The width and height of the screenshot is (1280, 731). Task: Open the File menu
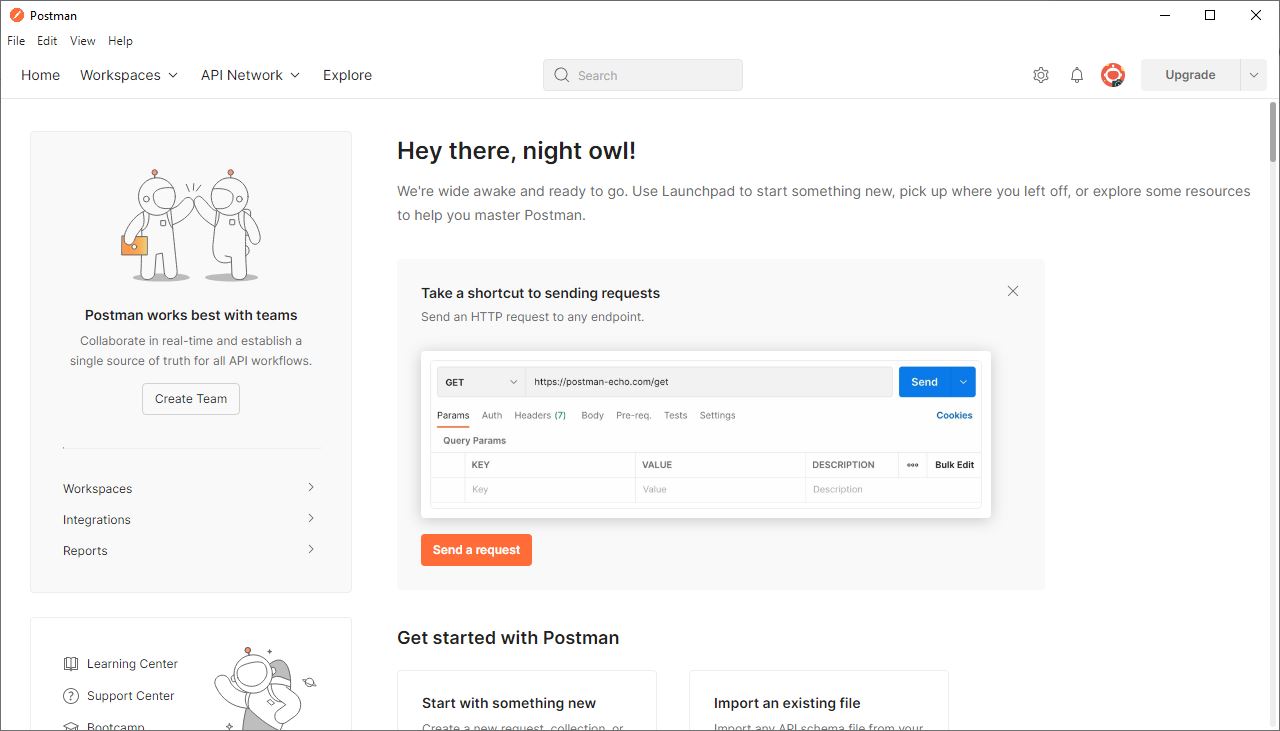(x=16, y=41)
